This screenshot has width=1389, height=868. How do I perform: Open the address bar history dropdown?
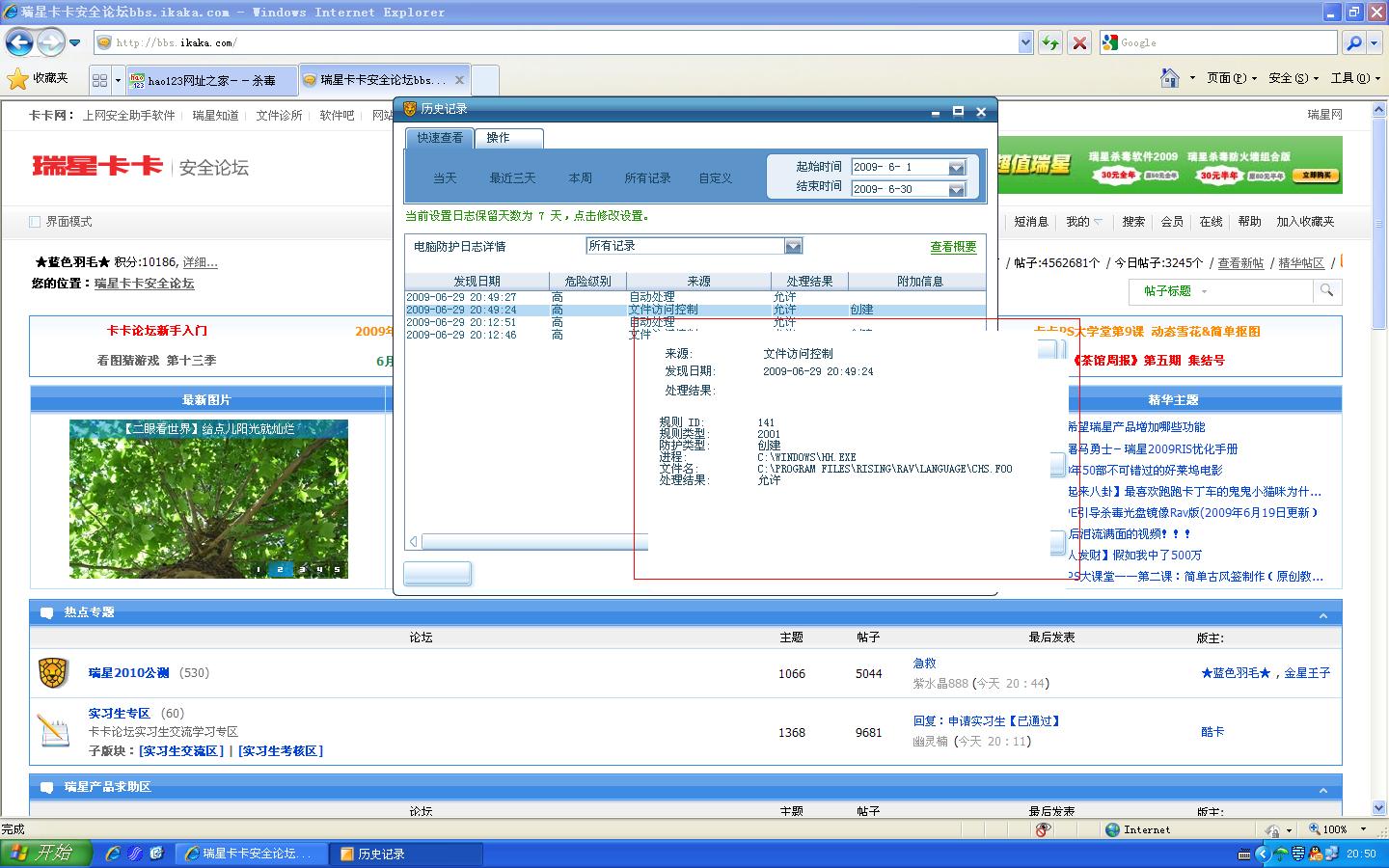1025,42
